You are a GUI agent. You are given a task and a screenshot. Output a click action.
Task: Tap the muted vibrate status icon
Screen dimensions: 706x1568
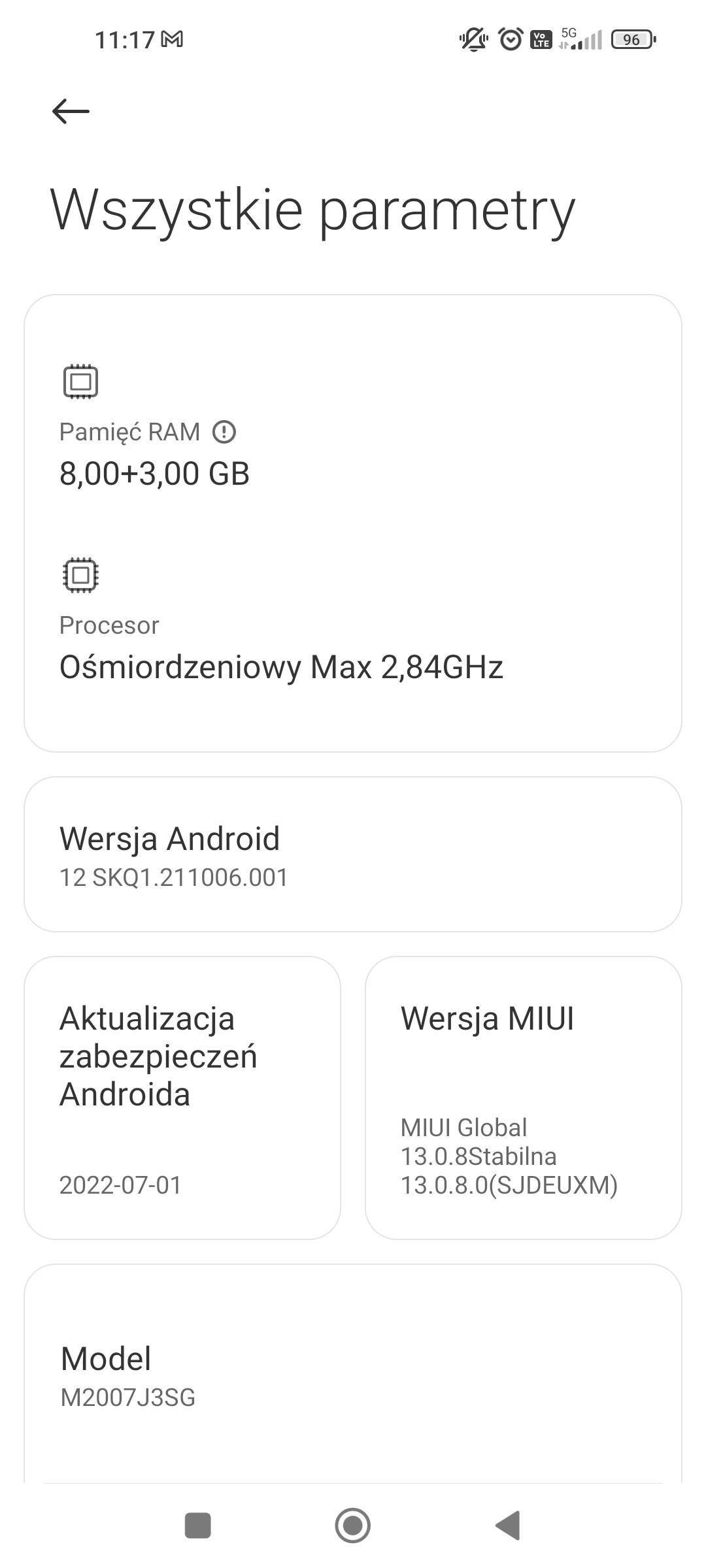click(474, 40)
